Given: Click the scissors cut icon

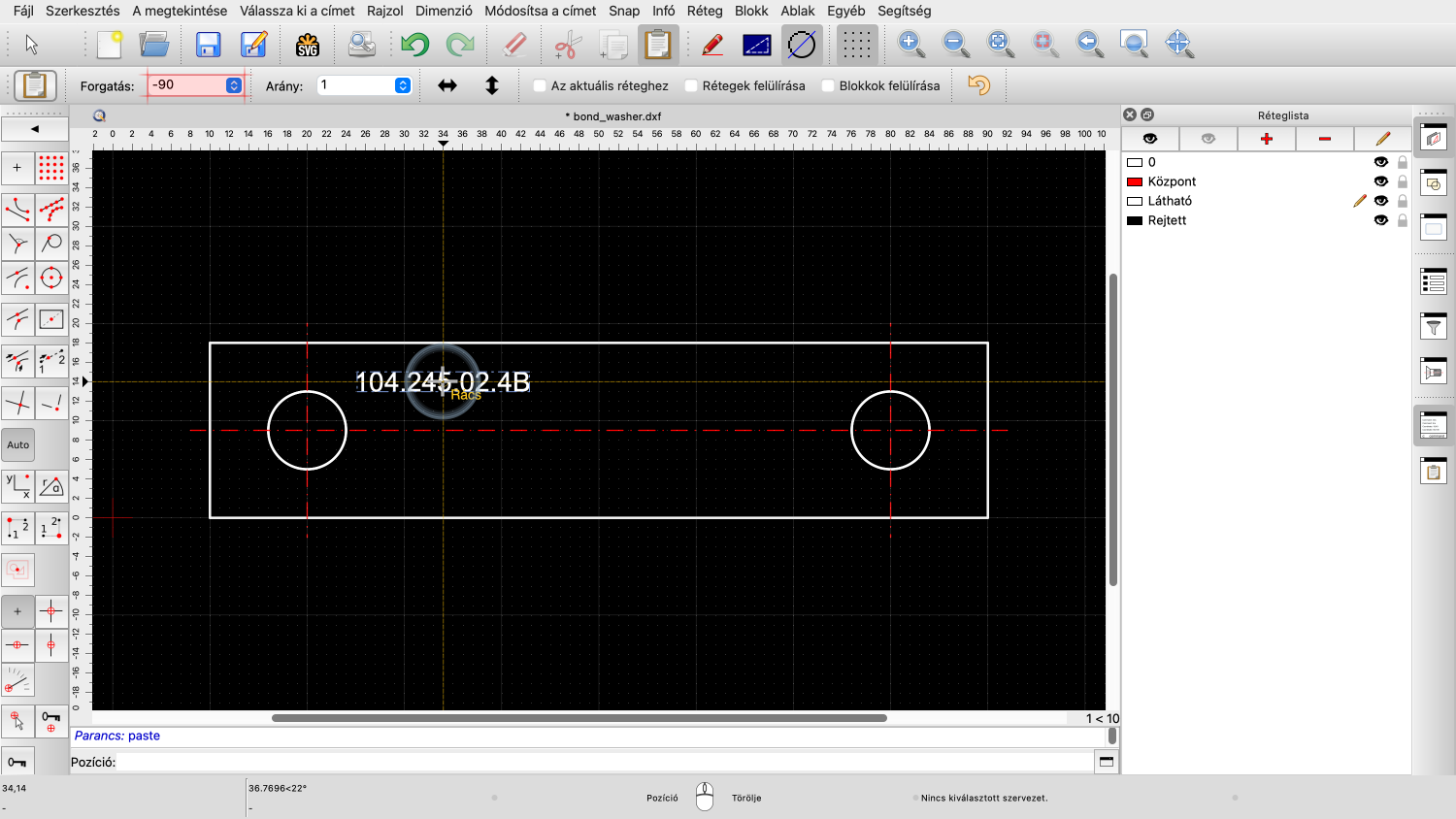Looking at the screenshot, I should click(x=567, y=45).
